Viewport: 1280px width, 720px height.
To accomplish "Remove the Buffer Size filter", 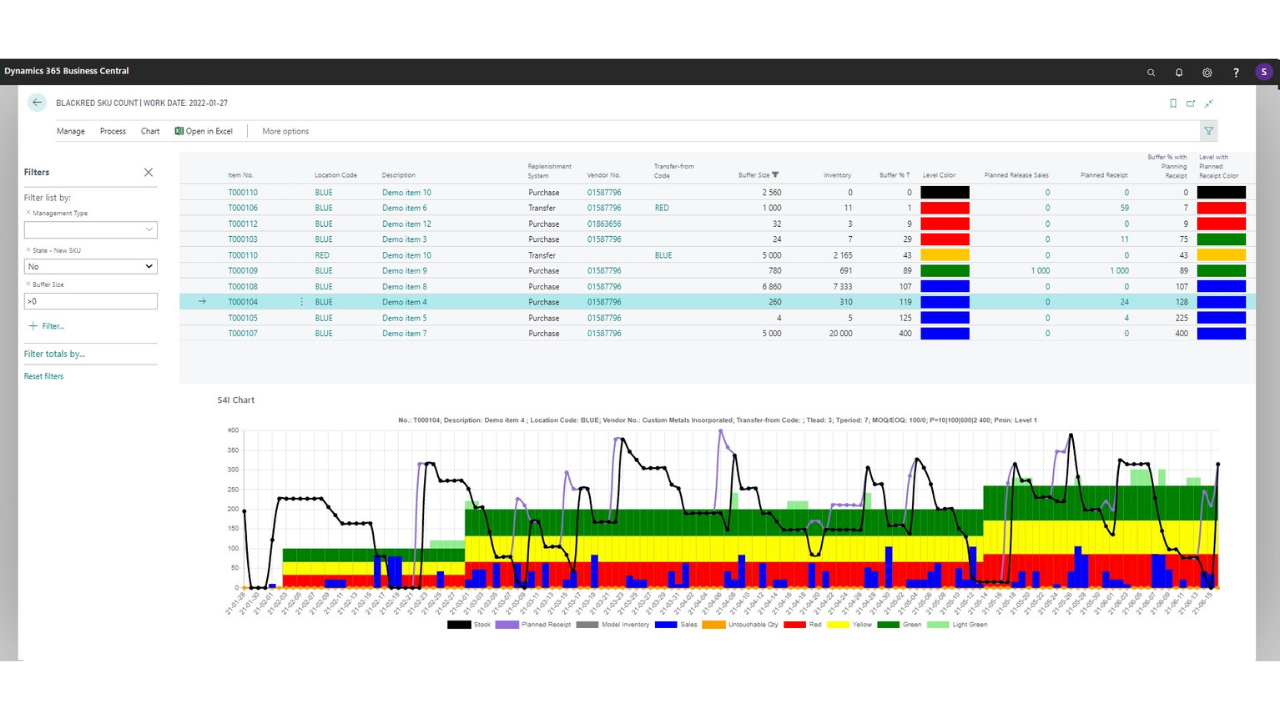I will 28,285.
